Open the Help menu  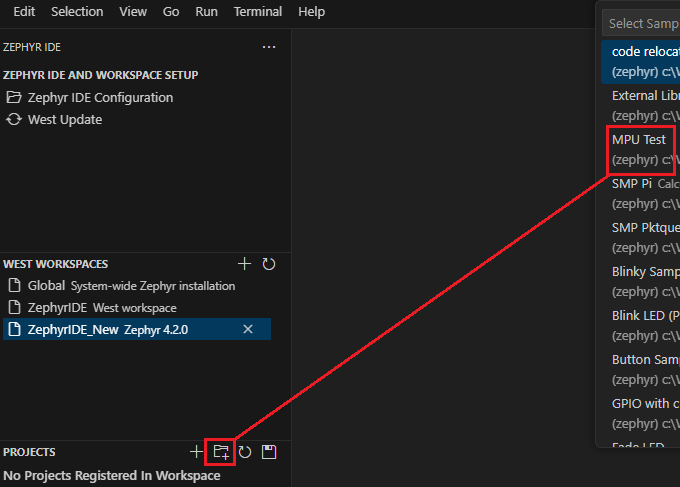(311, 12)
